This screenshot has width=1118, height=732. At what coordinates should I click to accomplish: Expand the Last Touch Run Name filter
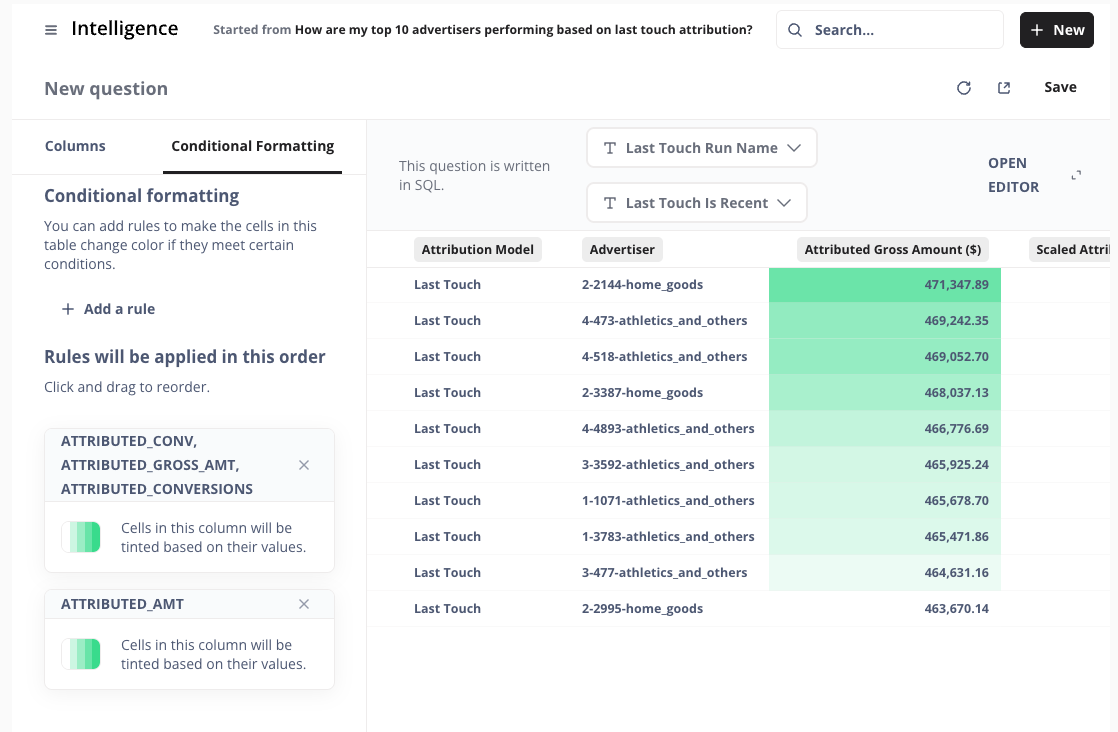[x=794, y=148]
